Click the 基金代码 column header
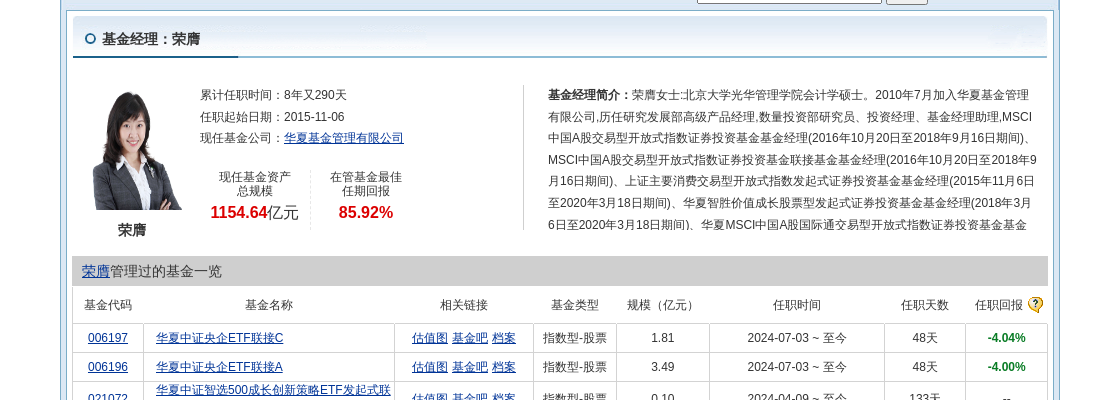Viewport: 1120px width, 400px height. coord(108,305)
